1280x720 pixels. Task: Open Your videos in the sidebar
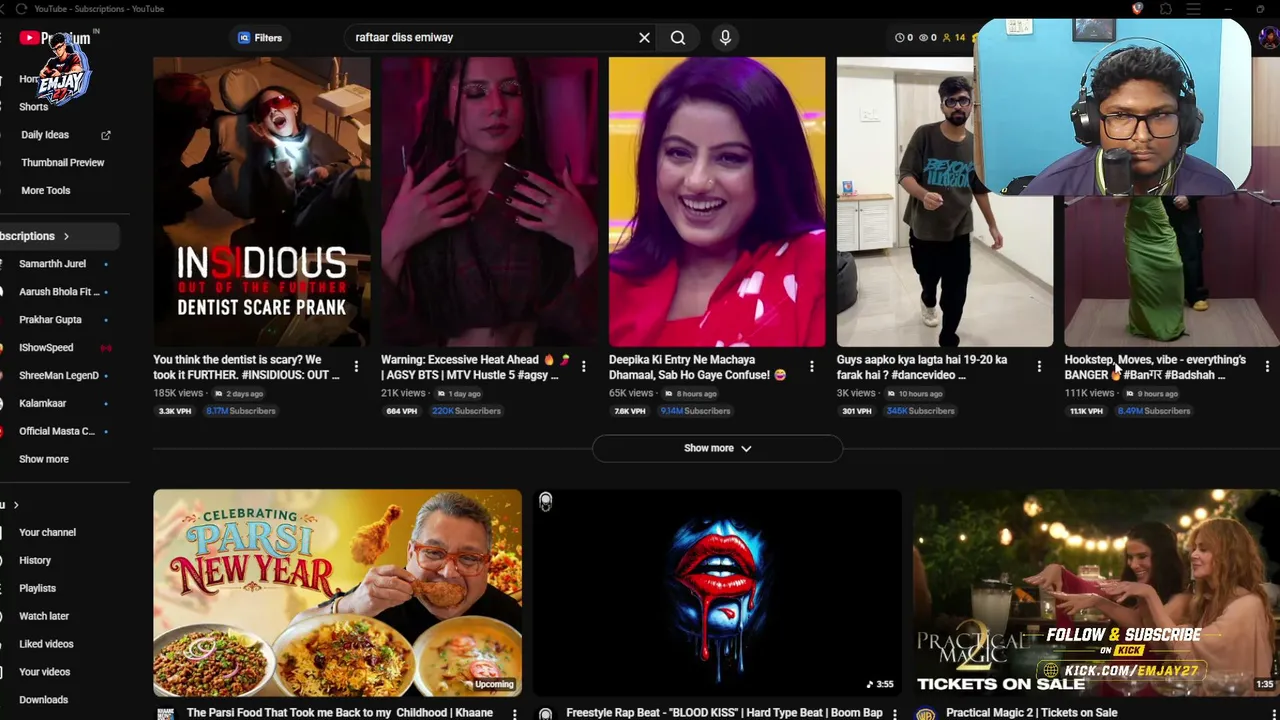click(x=44, y=673)
